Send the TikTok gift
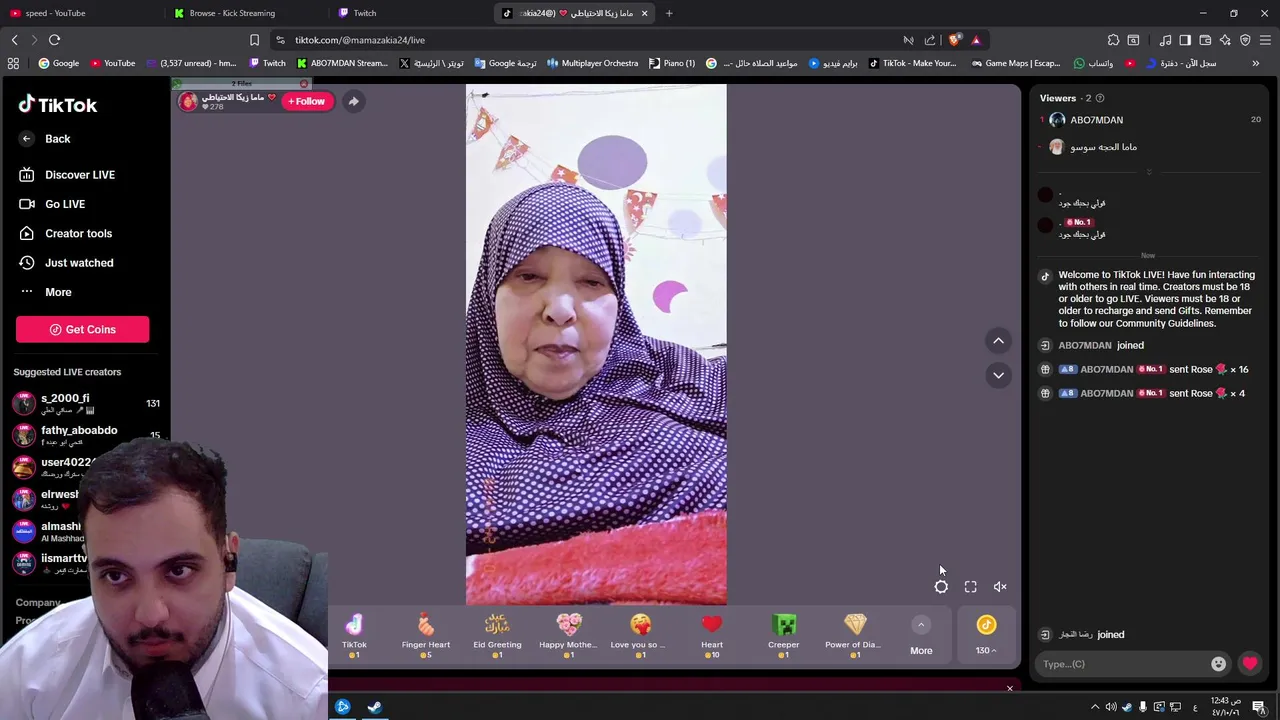This screenshot has height=720, width=1280. tap(354, 636)
